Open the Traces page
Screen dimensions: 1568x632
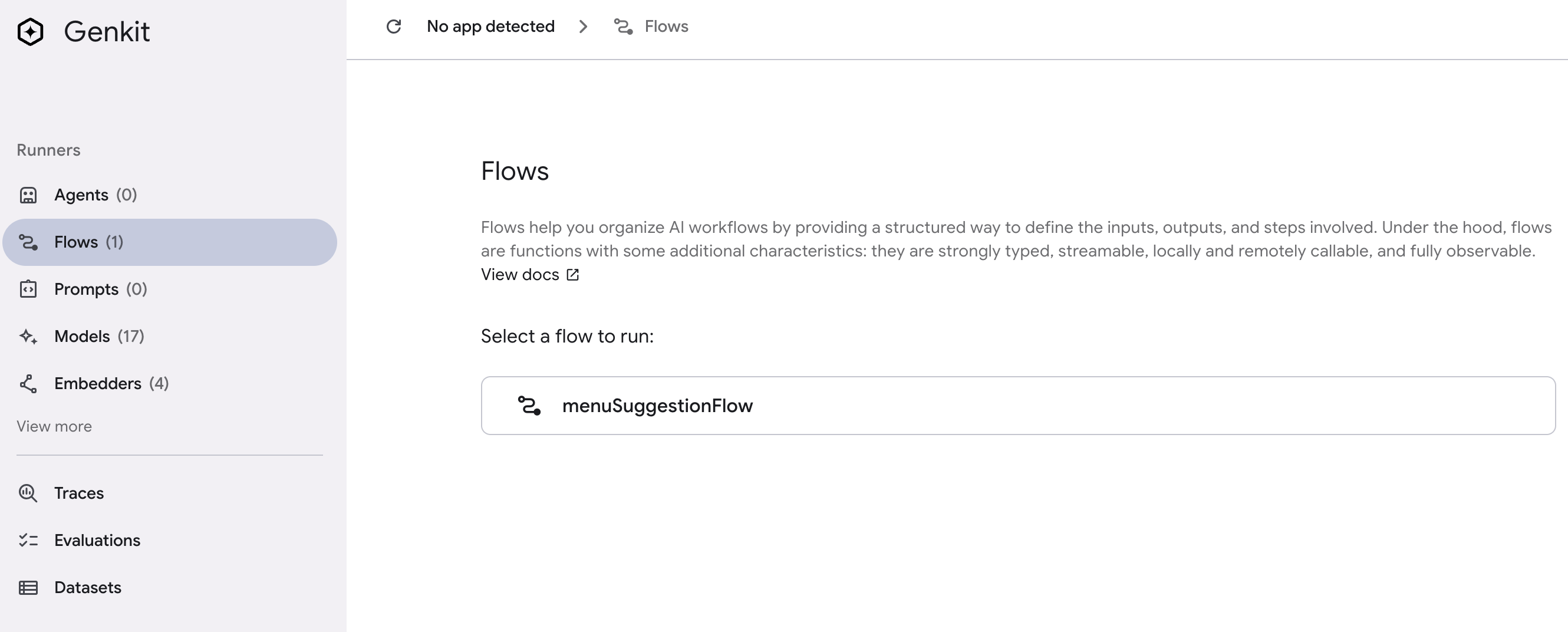tap(170, 493)
